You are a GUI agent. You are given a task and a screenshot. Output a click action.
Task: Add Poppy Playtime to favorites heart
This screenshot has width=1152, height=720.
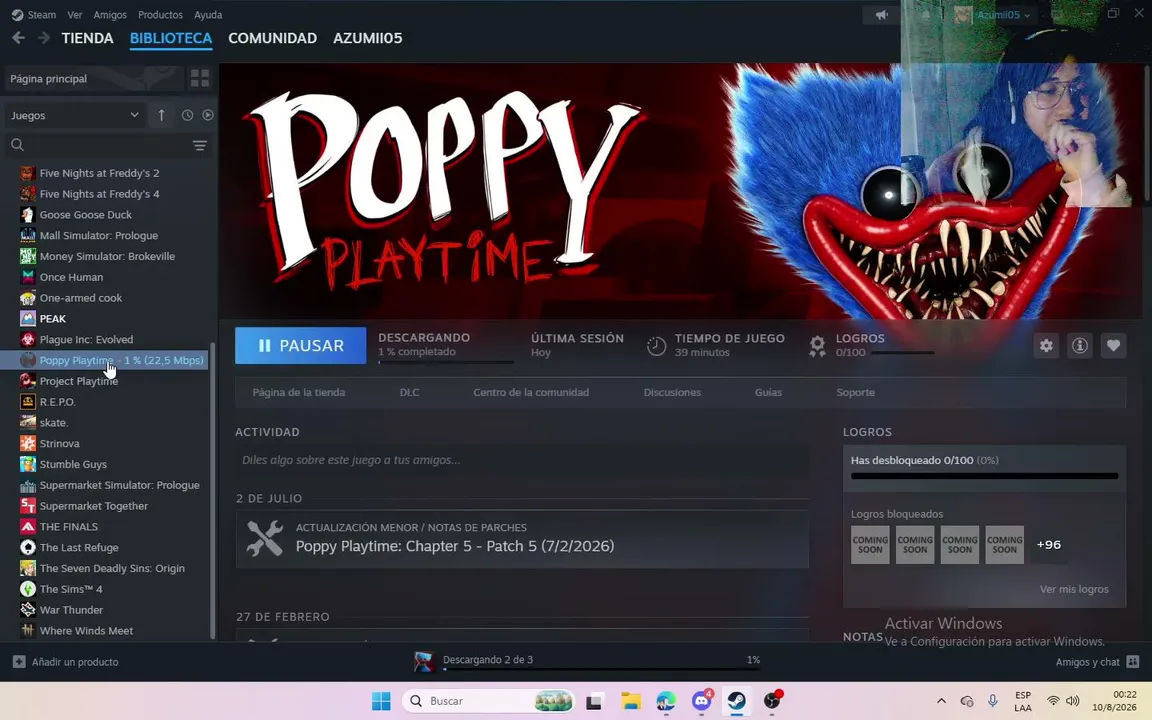(1113, 345)
